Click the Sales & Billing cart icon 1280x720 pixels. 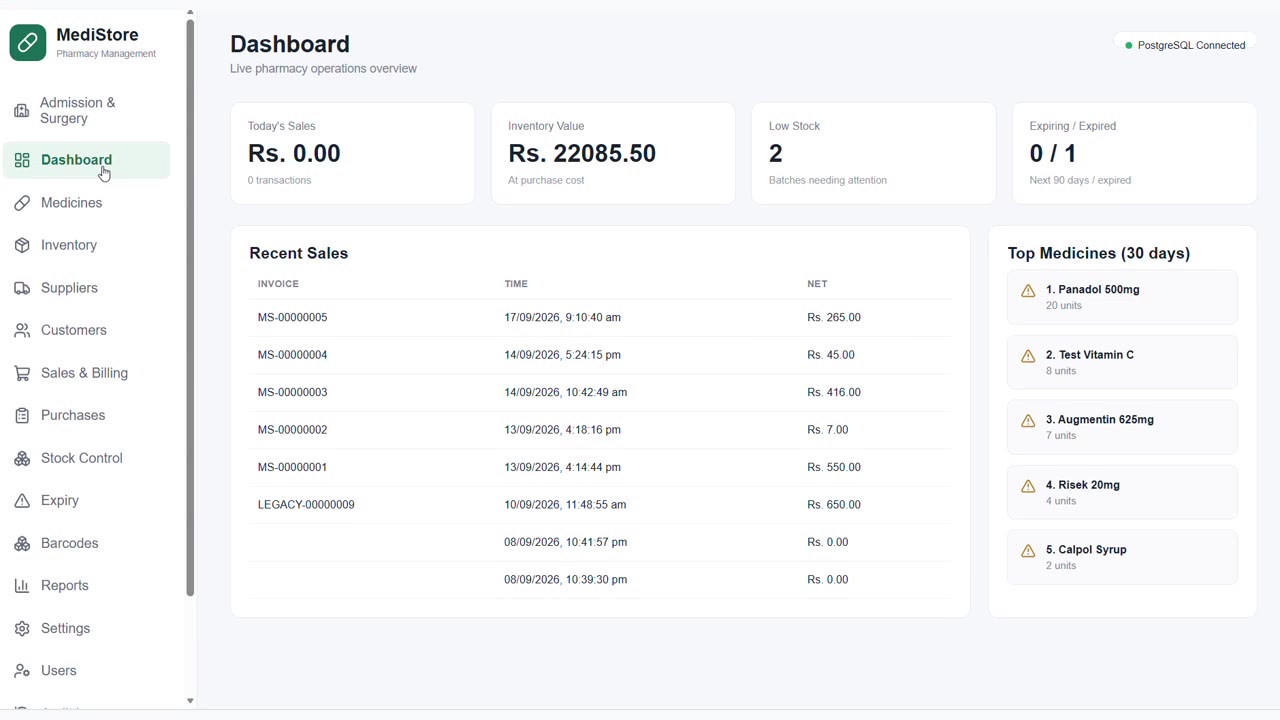pos(22,373)
